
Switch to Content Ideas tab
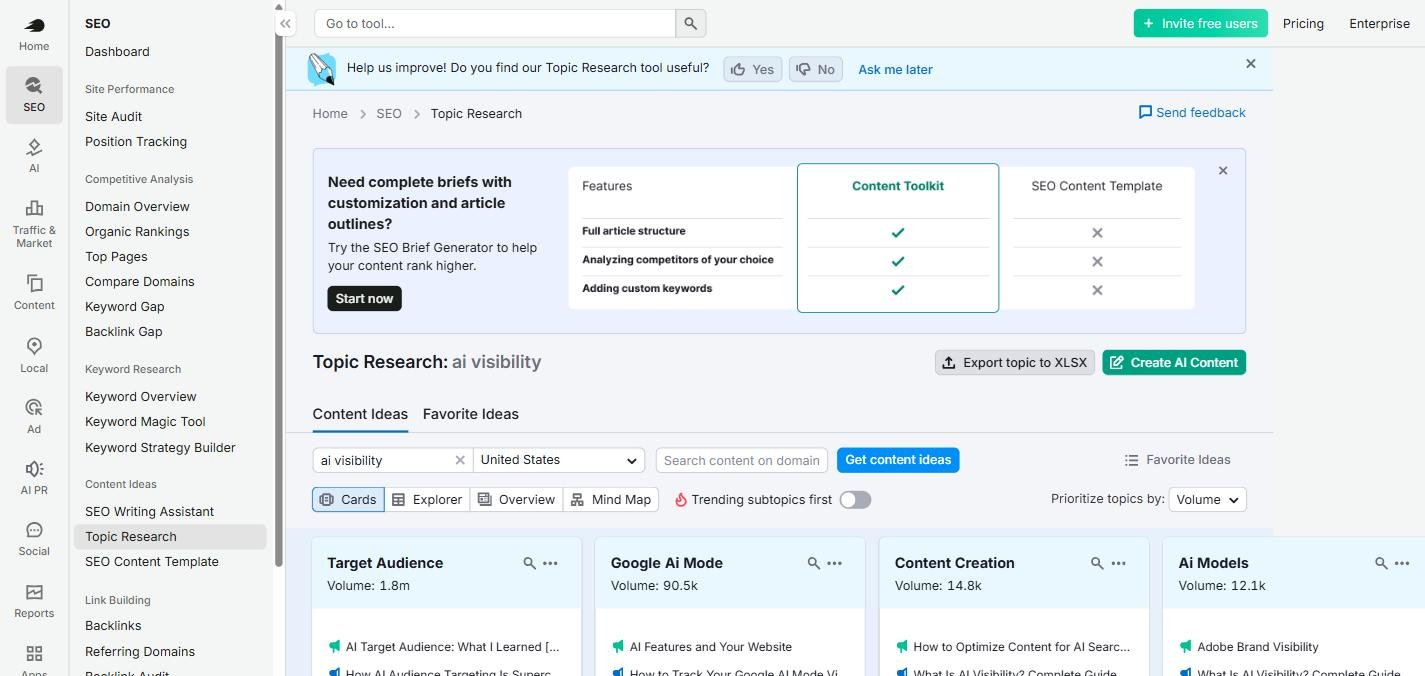[360, 414]
